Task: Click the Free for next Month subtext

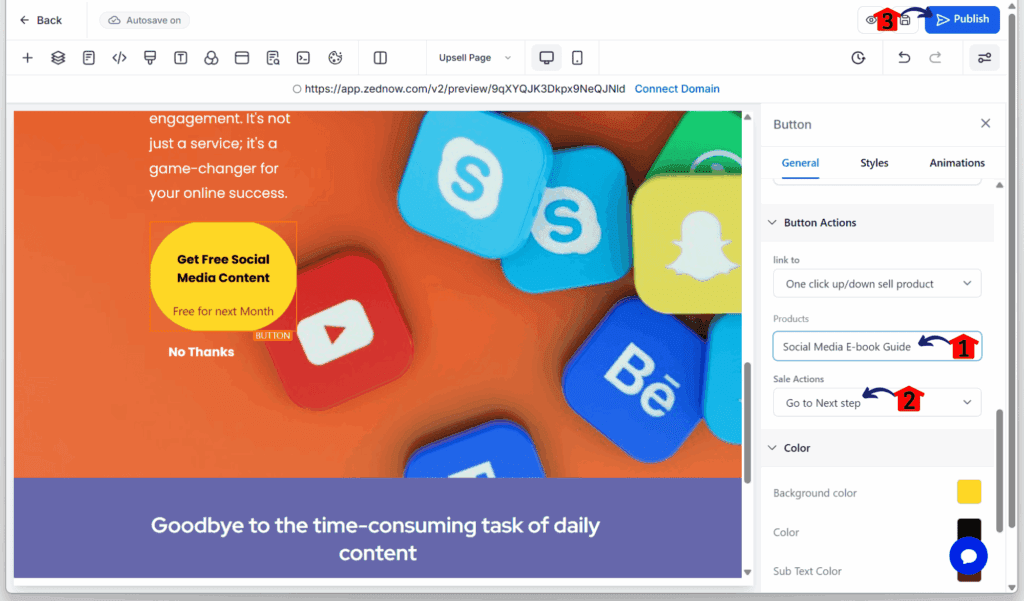Action: click(223, 311)
